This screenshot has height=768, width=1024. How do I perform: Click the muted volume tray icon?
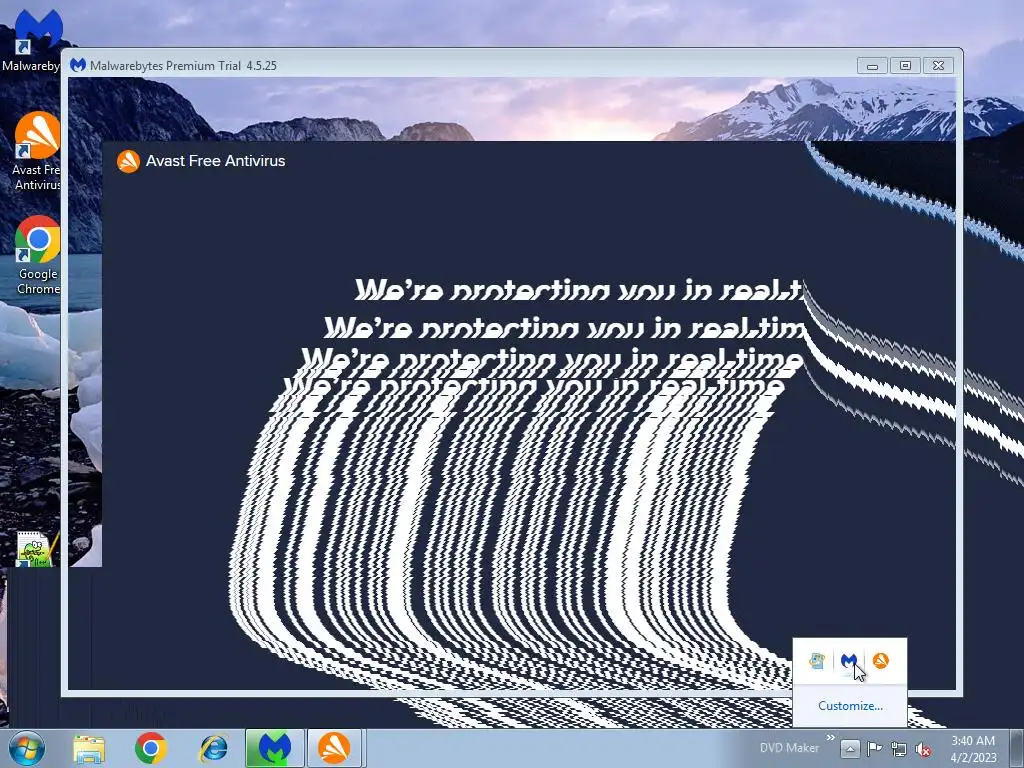click(923, 749)
